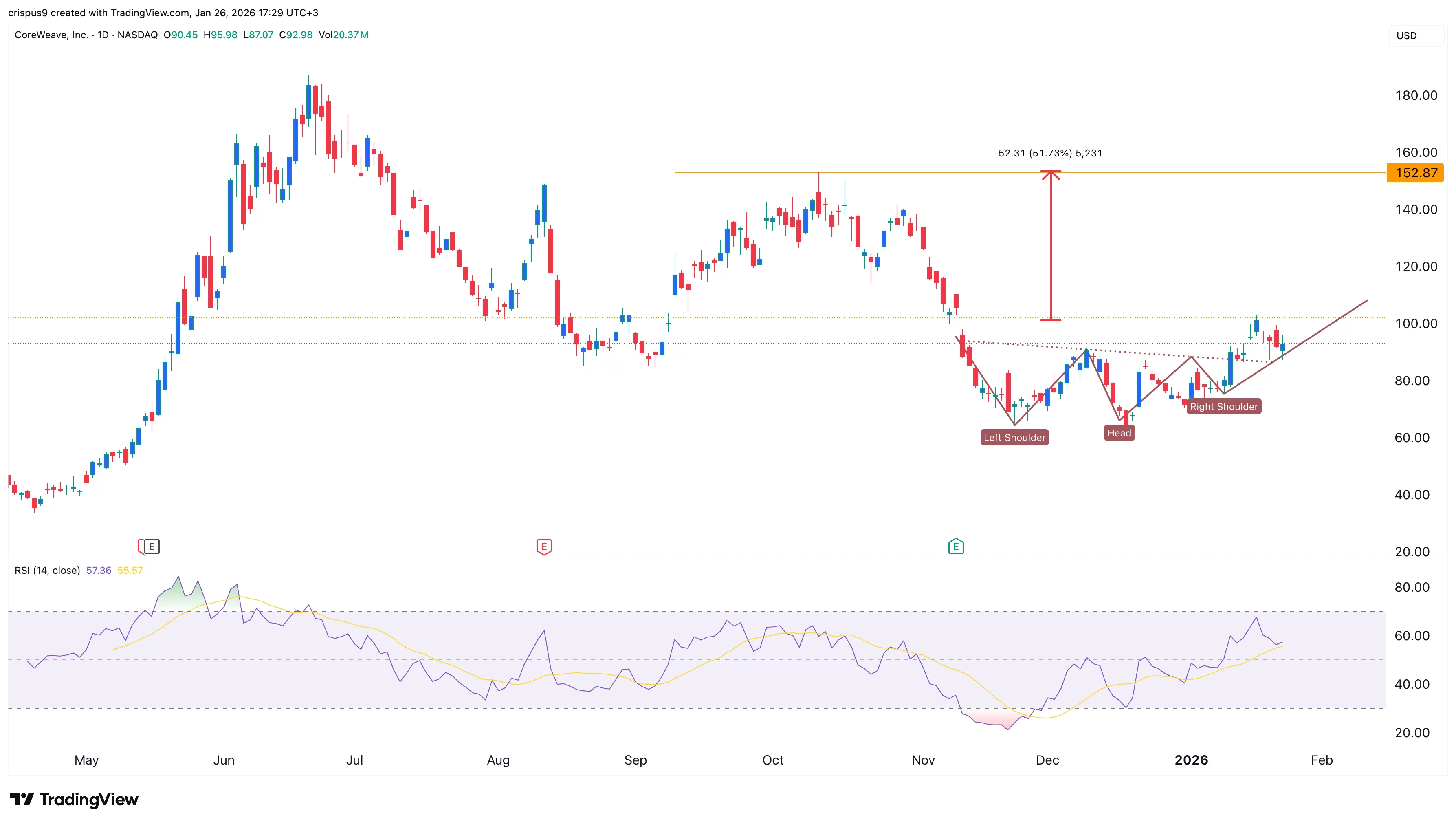Select the Head pattern label
This screenshot has width=1456, height=824.
click(1119, 433)
